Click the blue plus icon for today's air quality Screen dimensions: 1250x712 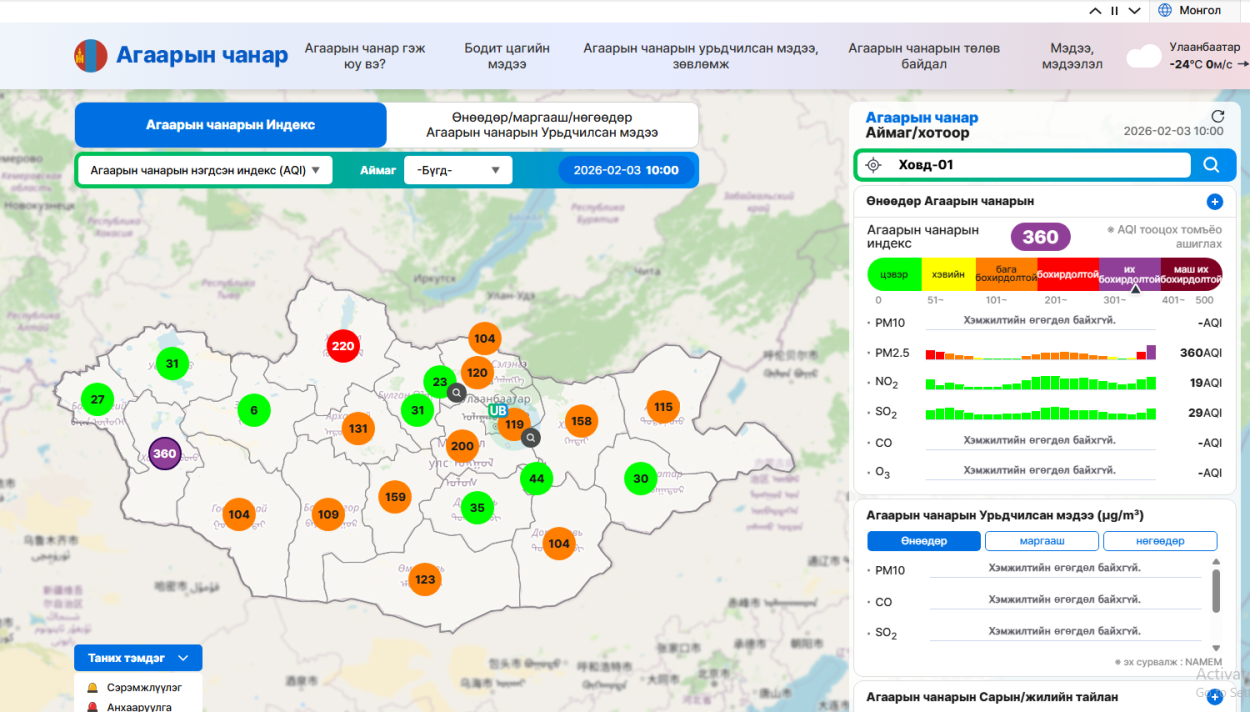point(1215,202)
